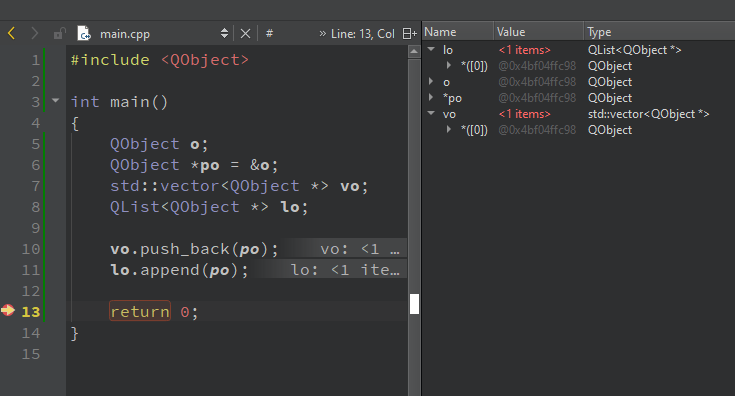Image resolution: width=735 pixels, height=396 pixels.
Task: Click the return keyword on line 13
Action: pyautogui.click(x=140, y=311)
